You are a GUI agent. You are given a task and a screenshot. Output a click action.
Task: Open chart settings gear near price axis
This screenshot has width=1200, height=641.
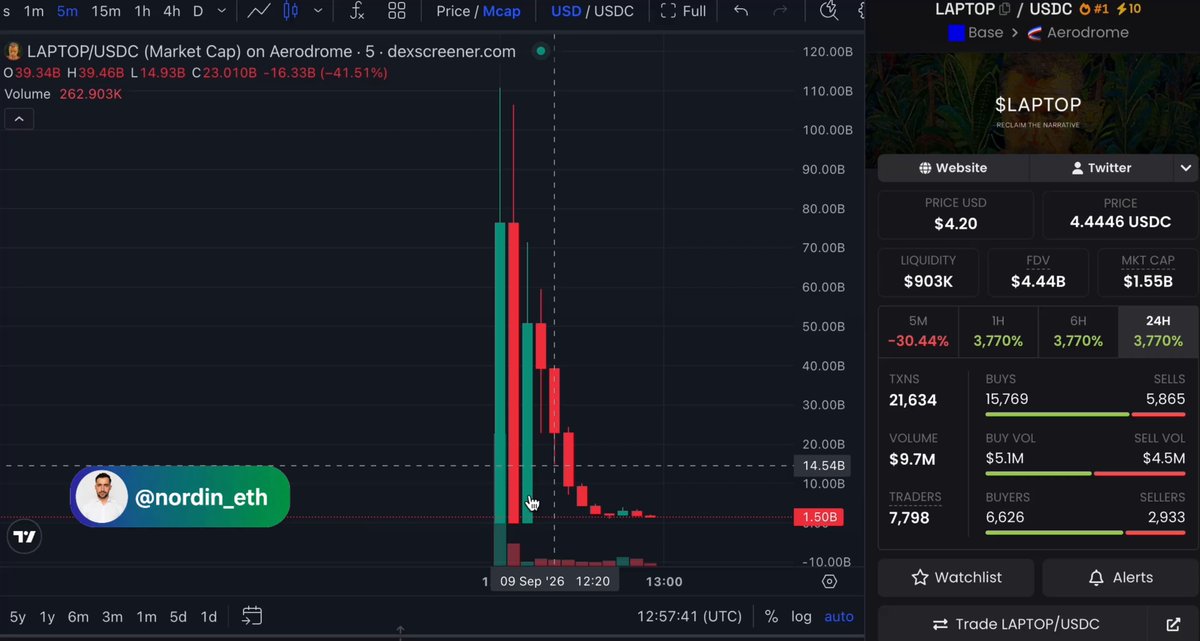click(x=829, y=581)
